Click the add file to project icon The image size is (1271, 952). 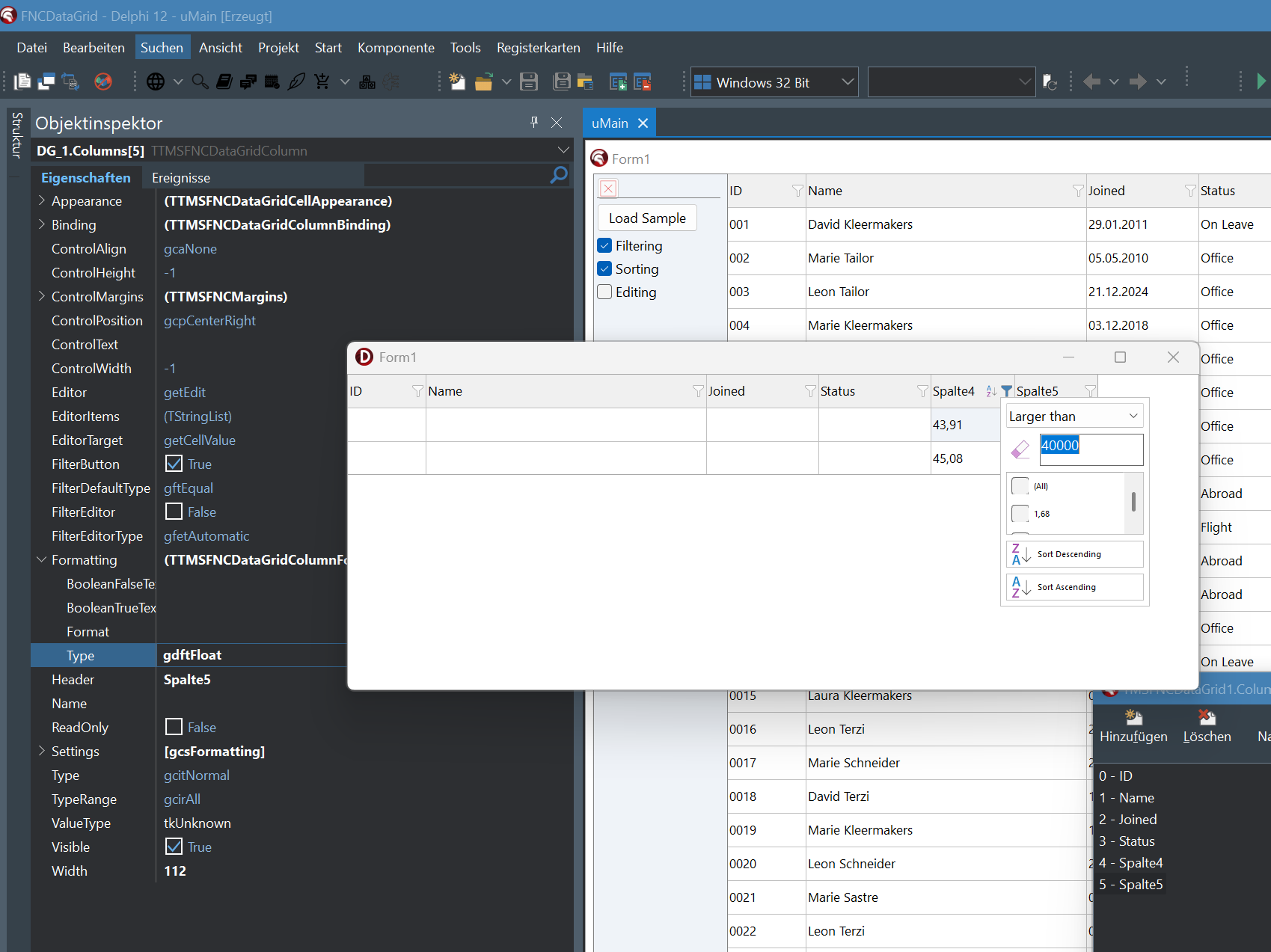click(618, 82)
